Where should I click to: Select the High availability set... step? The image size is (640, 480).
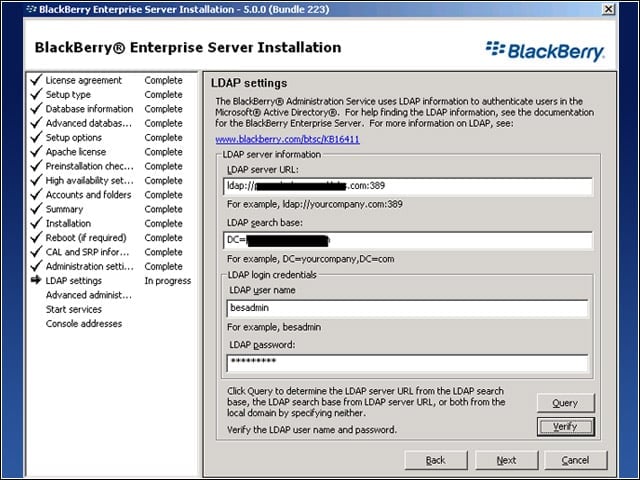(x=89, y=180)
